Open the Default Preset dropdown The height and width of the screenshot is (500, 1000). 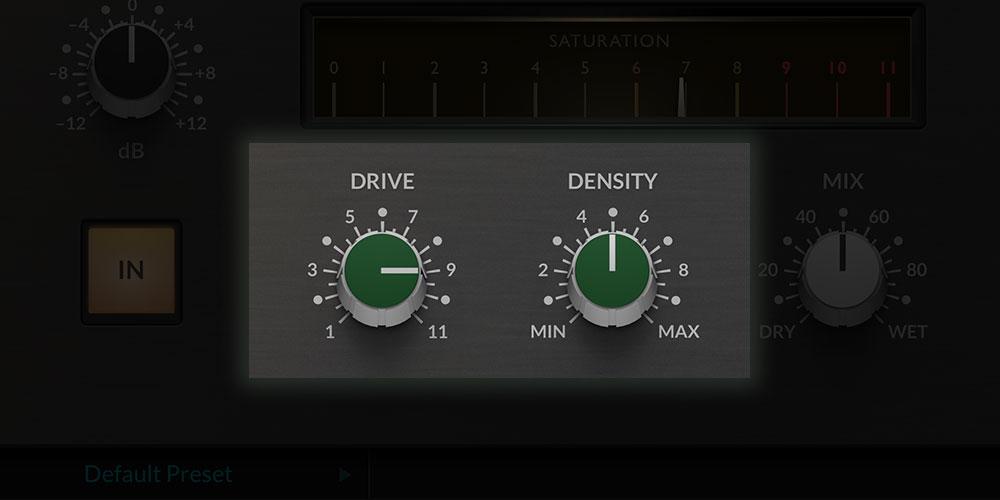(x=158, y=474)
